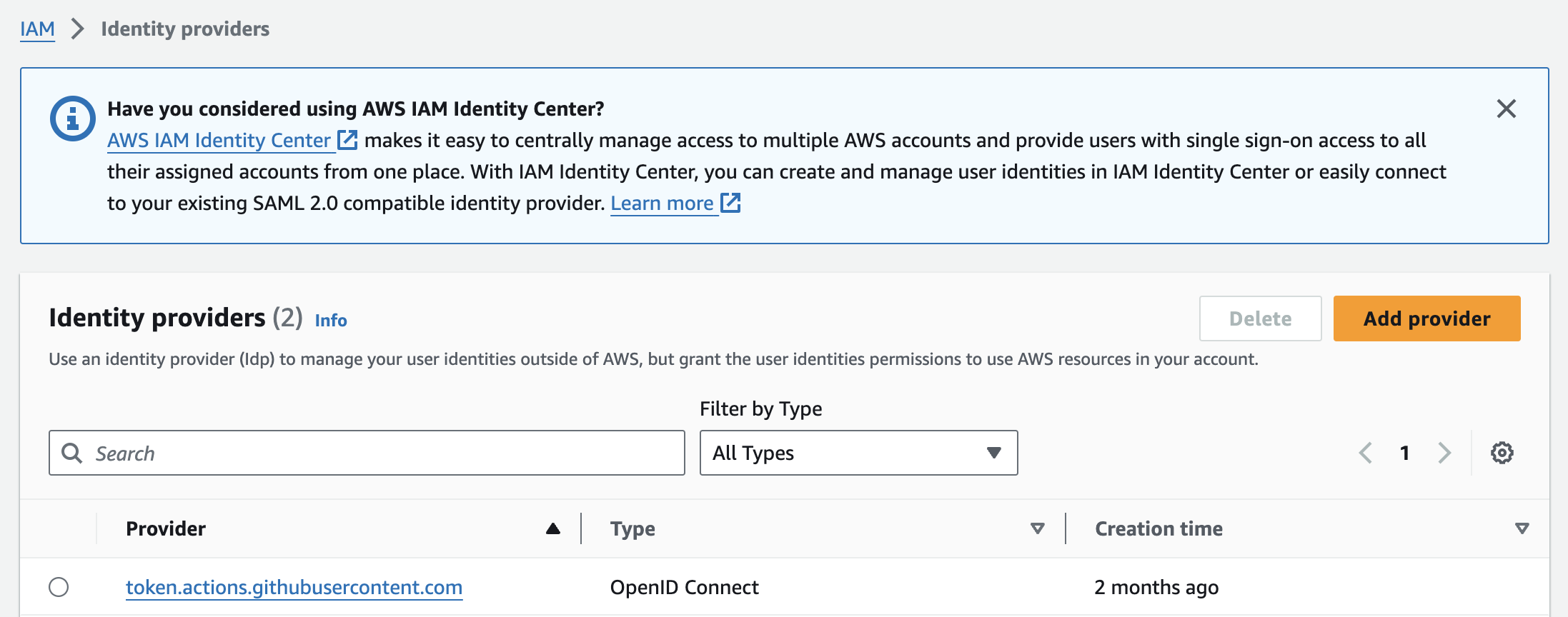Click the Creation time column header text
Image resolution: width=1568 pixels, height=617 pixels.
[1158, 528]
